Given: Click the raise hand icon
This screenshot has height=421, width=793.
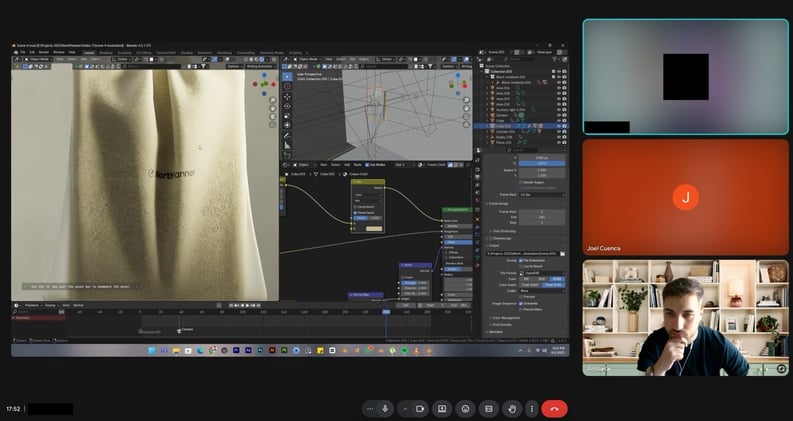Looking at the screenshot, I should point(510,408).
